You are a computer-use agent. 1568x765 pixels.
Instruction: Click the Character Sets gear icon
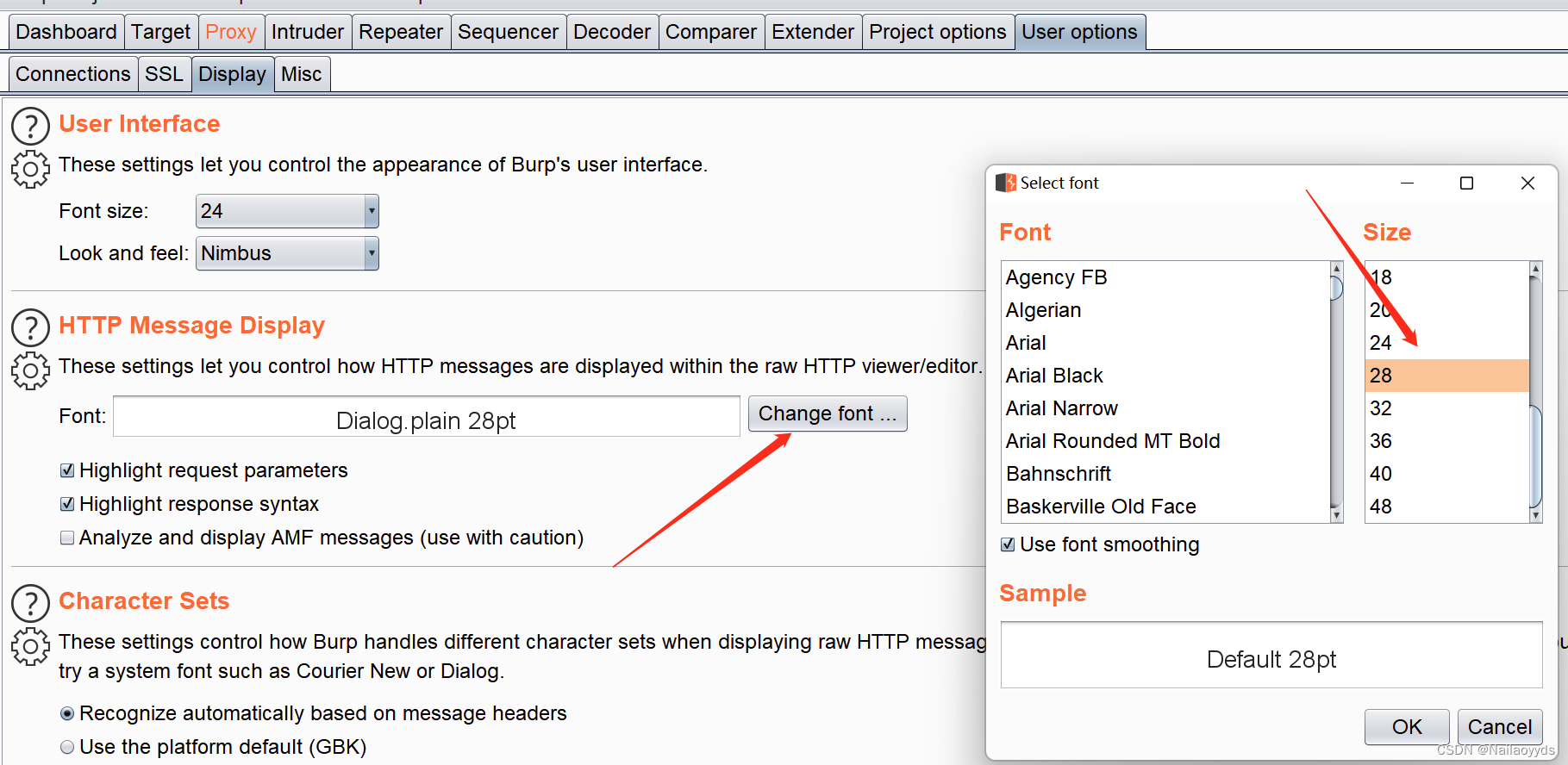30,646
